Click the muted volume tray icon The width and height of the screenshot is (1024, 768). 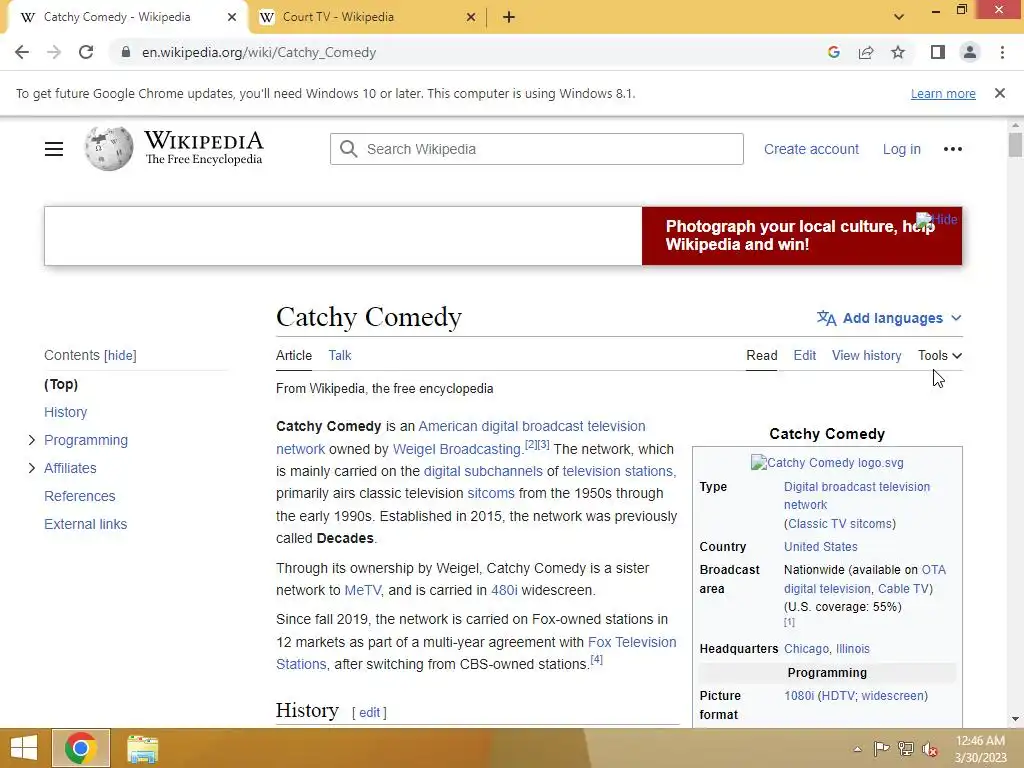click(930, 749)
